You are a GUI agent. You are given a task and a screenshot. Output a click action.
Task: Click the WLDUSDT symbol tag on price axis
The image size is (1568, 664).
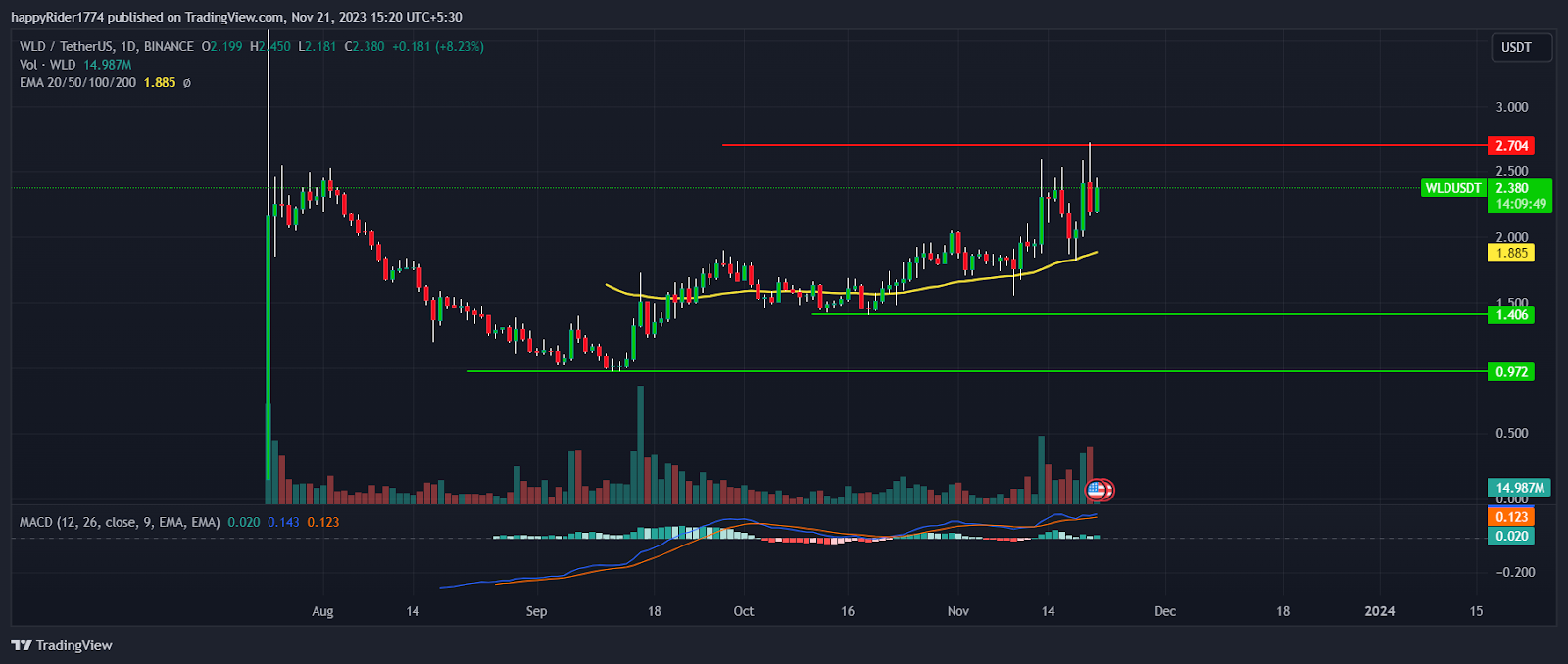coord(1453,188)
